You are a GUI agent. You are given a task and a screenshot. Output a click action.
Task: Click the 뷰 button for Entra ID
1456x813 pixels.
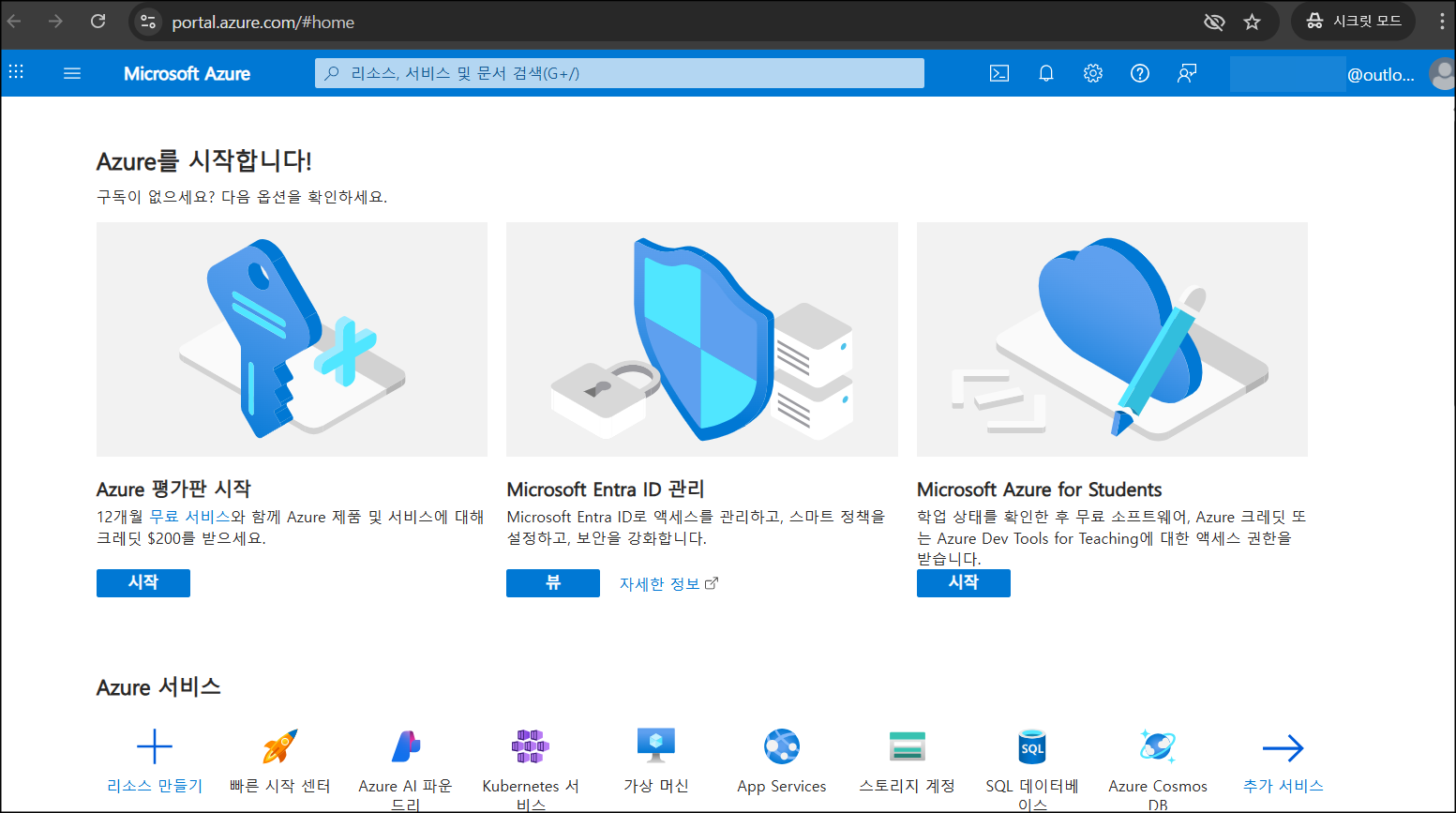[x=553, y=582]
